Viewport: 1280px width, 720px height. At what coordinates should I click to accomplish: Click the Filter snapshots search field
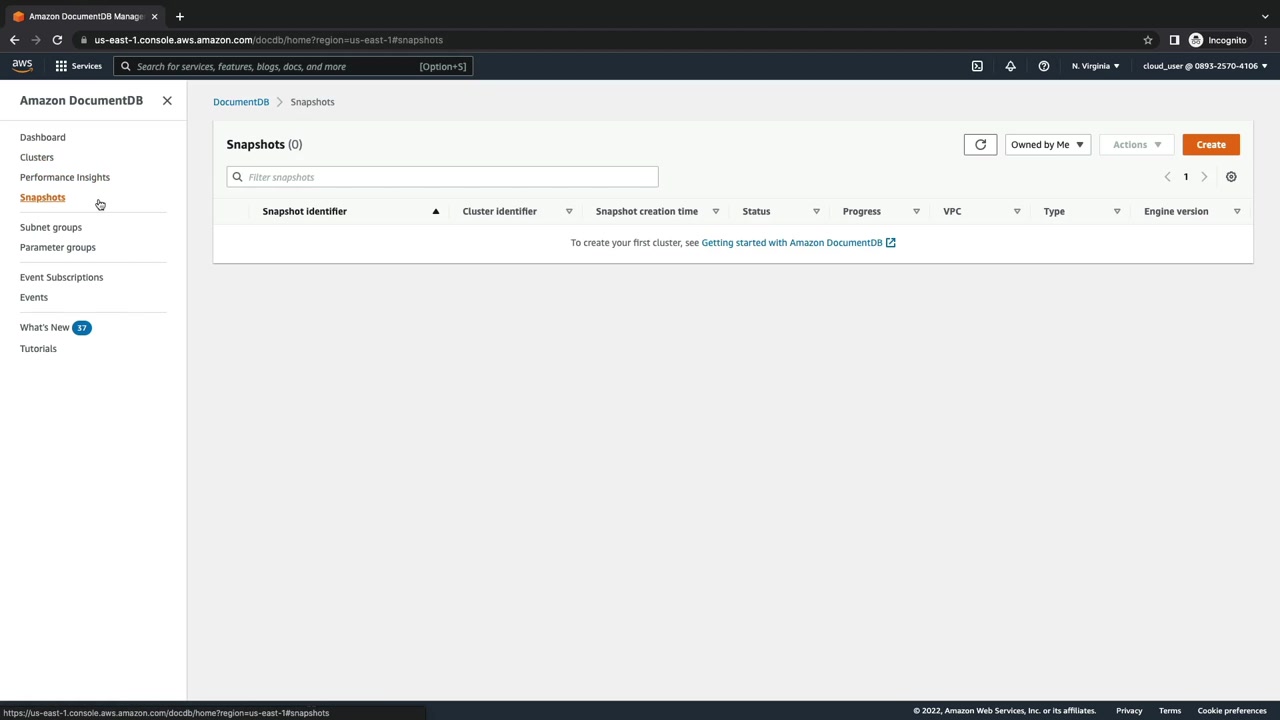442,177
